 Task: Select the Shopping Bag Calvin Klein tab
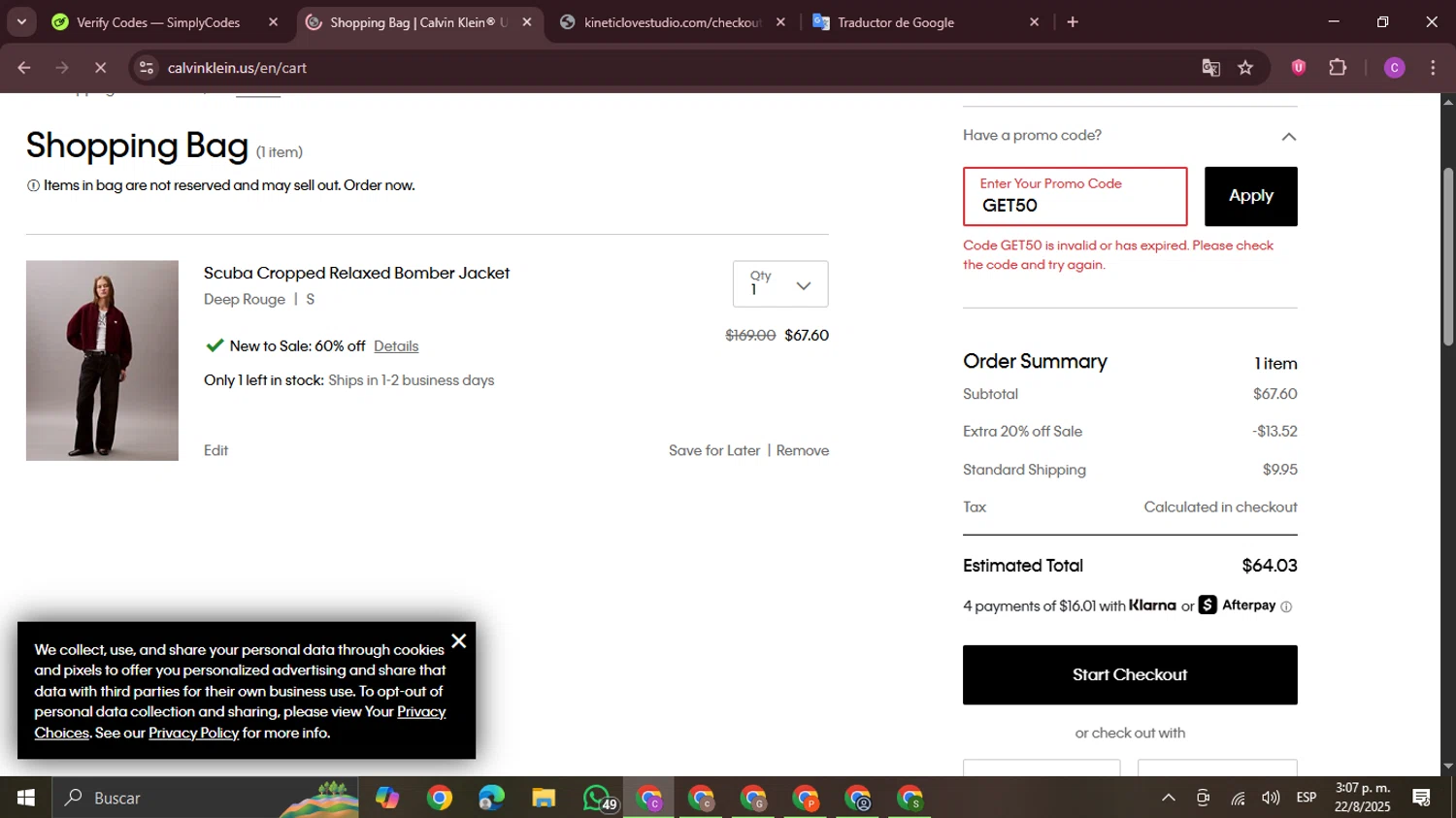coord(420,22)
